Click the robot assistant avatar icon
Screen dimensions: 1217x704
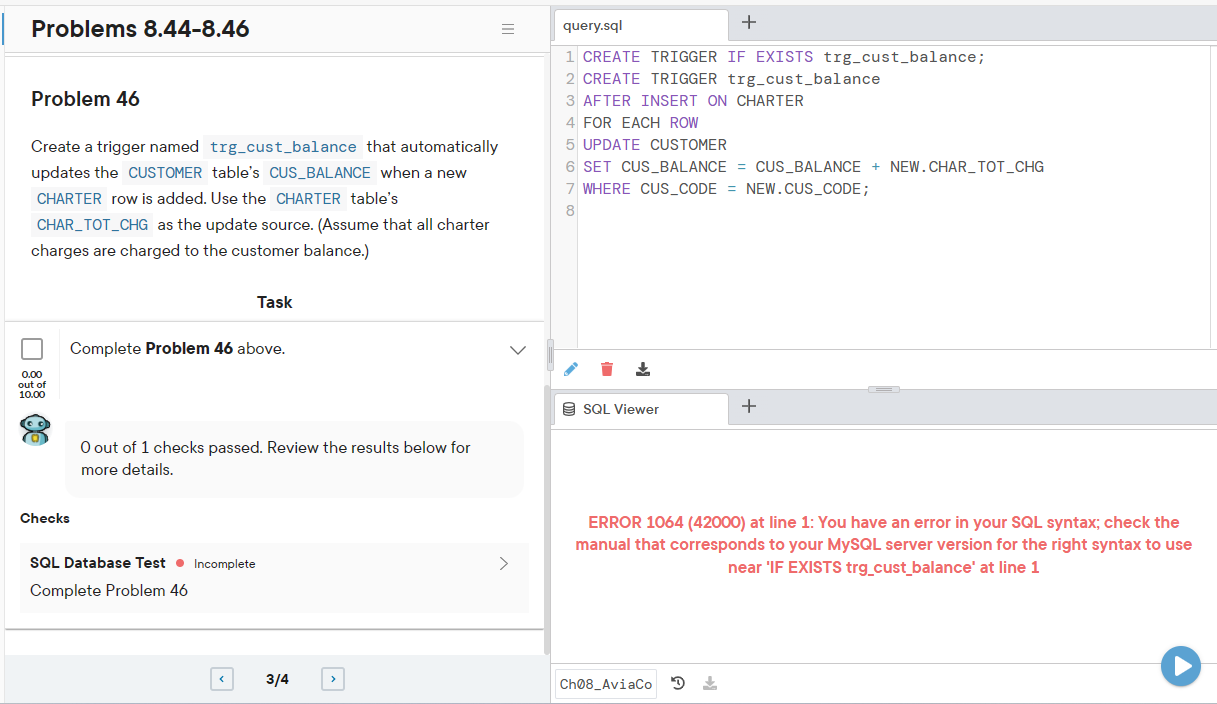(x=34, y=430)
